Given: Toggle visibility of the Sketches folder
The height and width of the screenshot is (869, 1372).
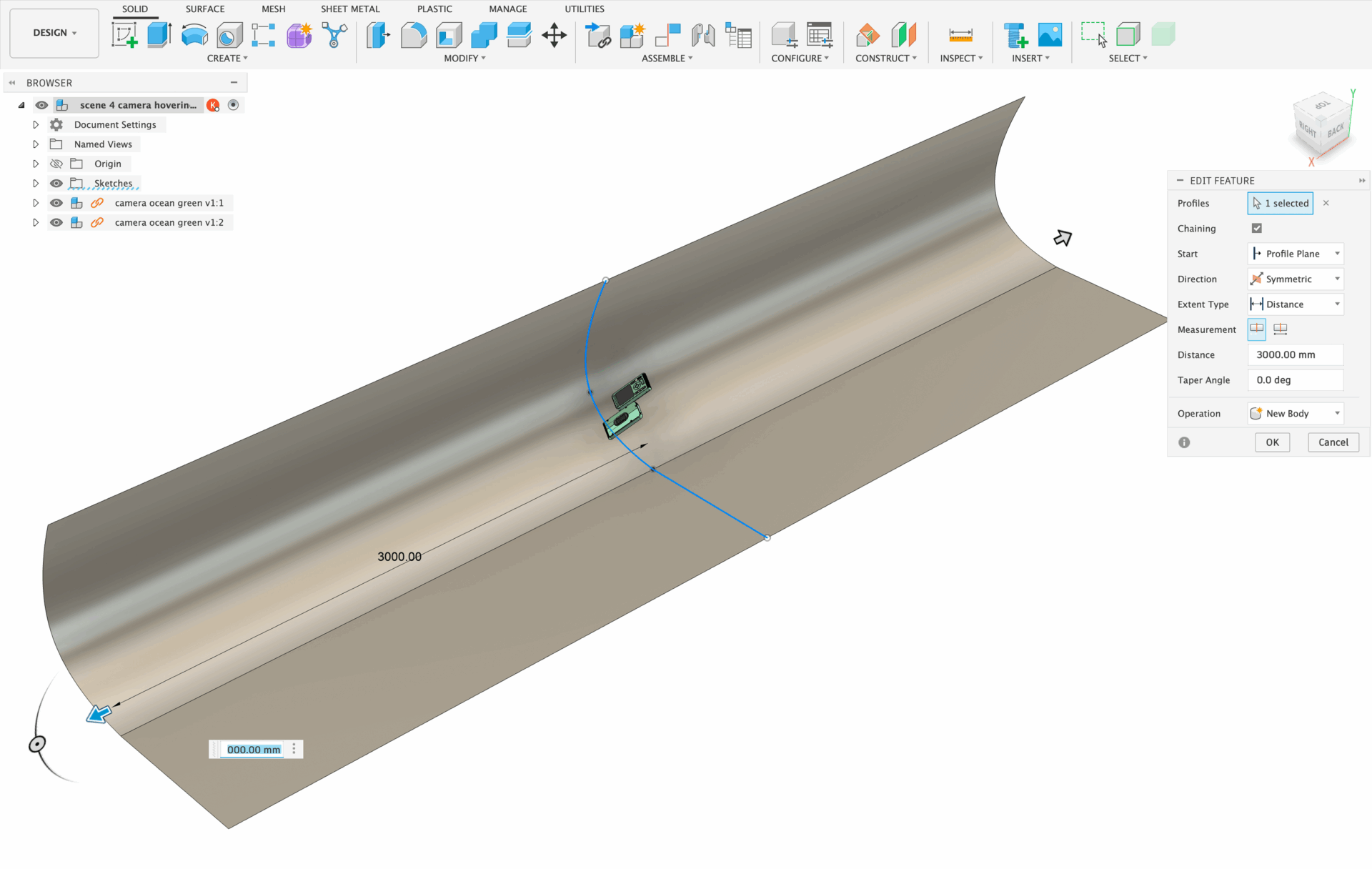Looking at the screenshot, I should click(x=56, y=184).
